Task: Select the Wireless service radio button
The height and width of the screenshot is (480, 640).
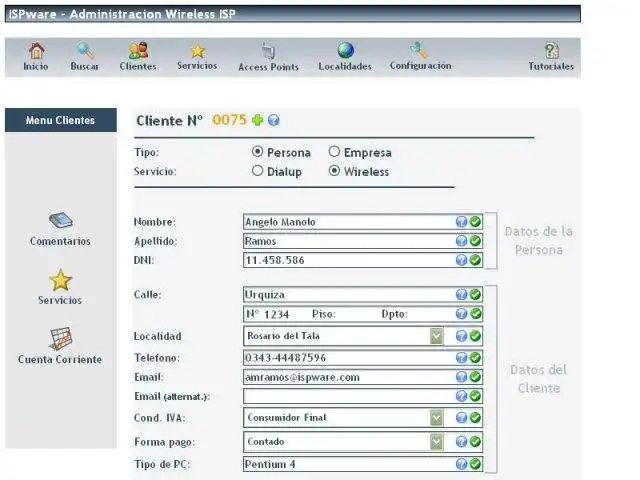Action: click(x=334, y=171)
